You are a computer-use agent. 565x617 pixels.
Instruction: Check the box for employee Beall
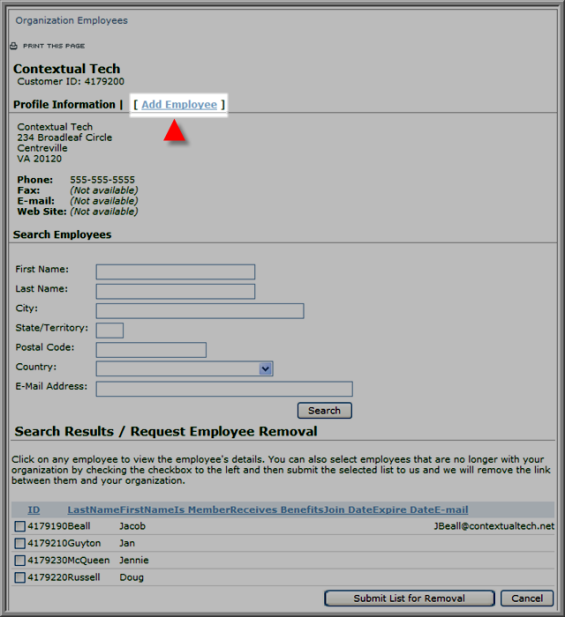pyautogui.click(x=20, y=526)
